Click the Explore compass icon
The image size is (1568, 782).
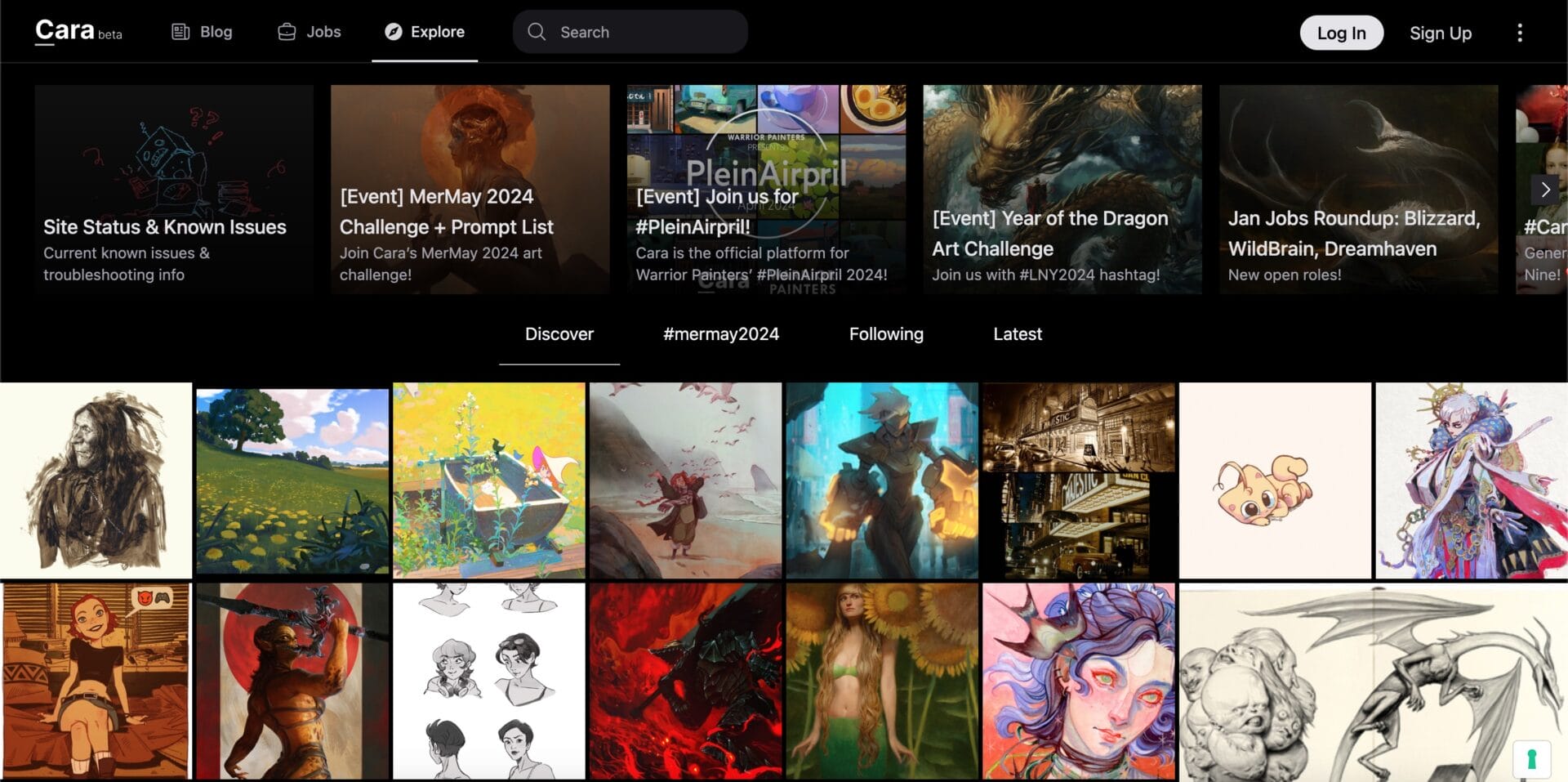point(394,32)
